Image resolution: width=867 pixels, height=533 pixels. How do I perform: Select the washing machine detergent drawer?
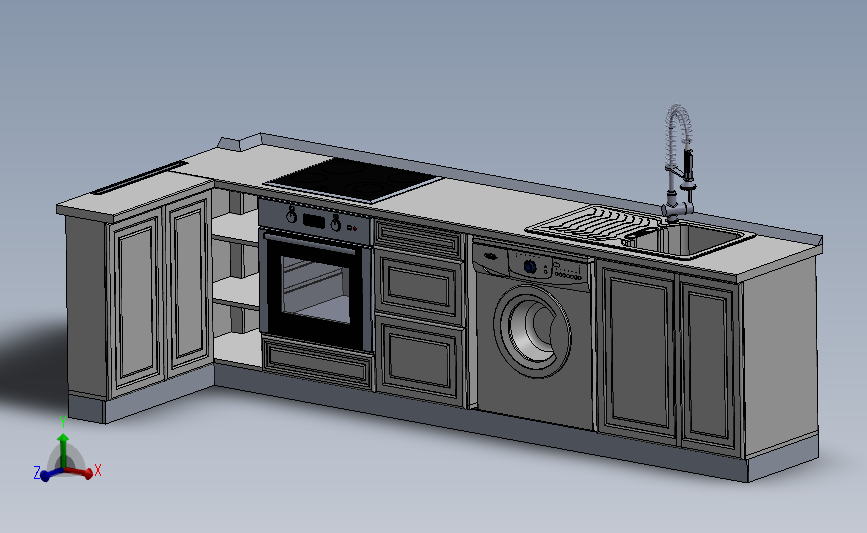[x=490, y=258]
